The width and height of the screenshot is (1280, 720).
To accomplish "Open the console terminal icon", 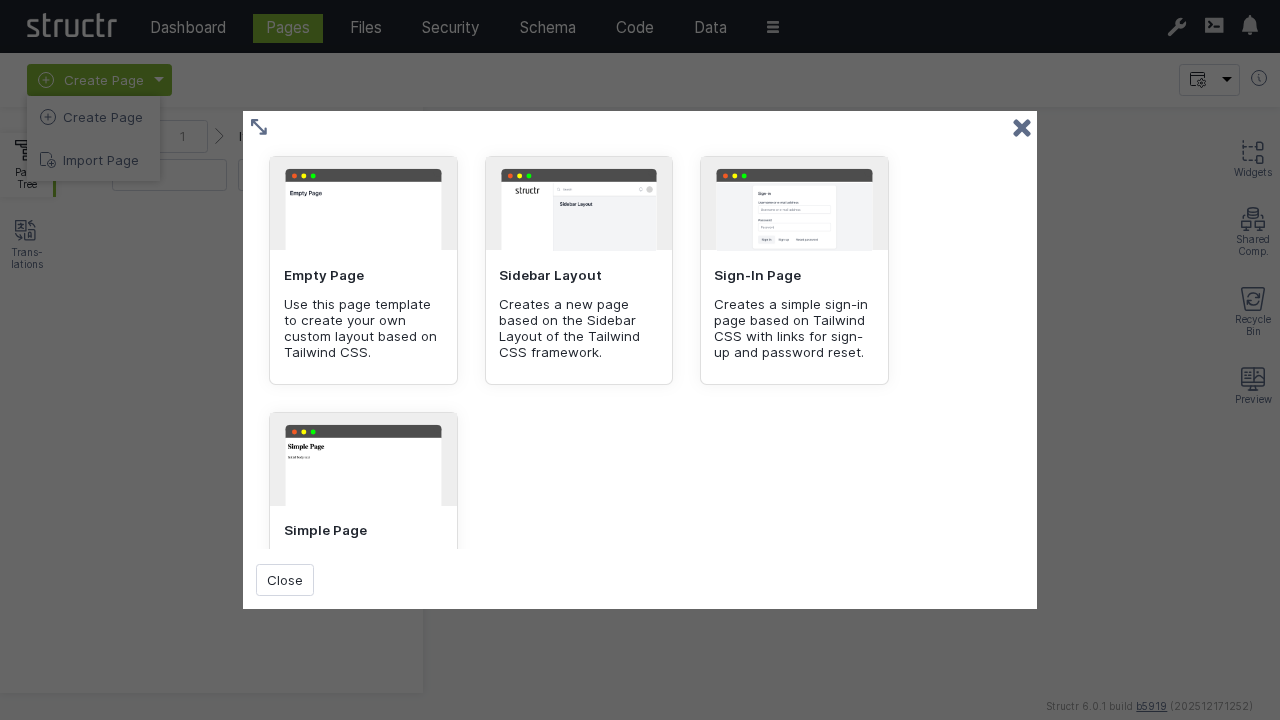I will pos(1214,26).
